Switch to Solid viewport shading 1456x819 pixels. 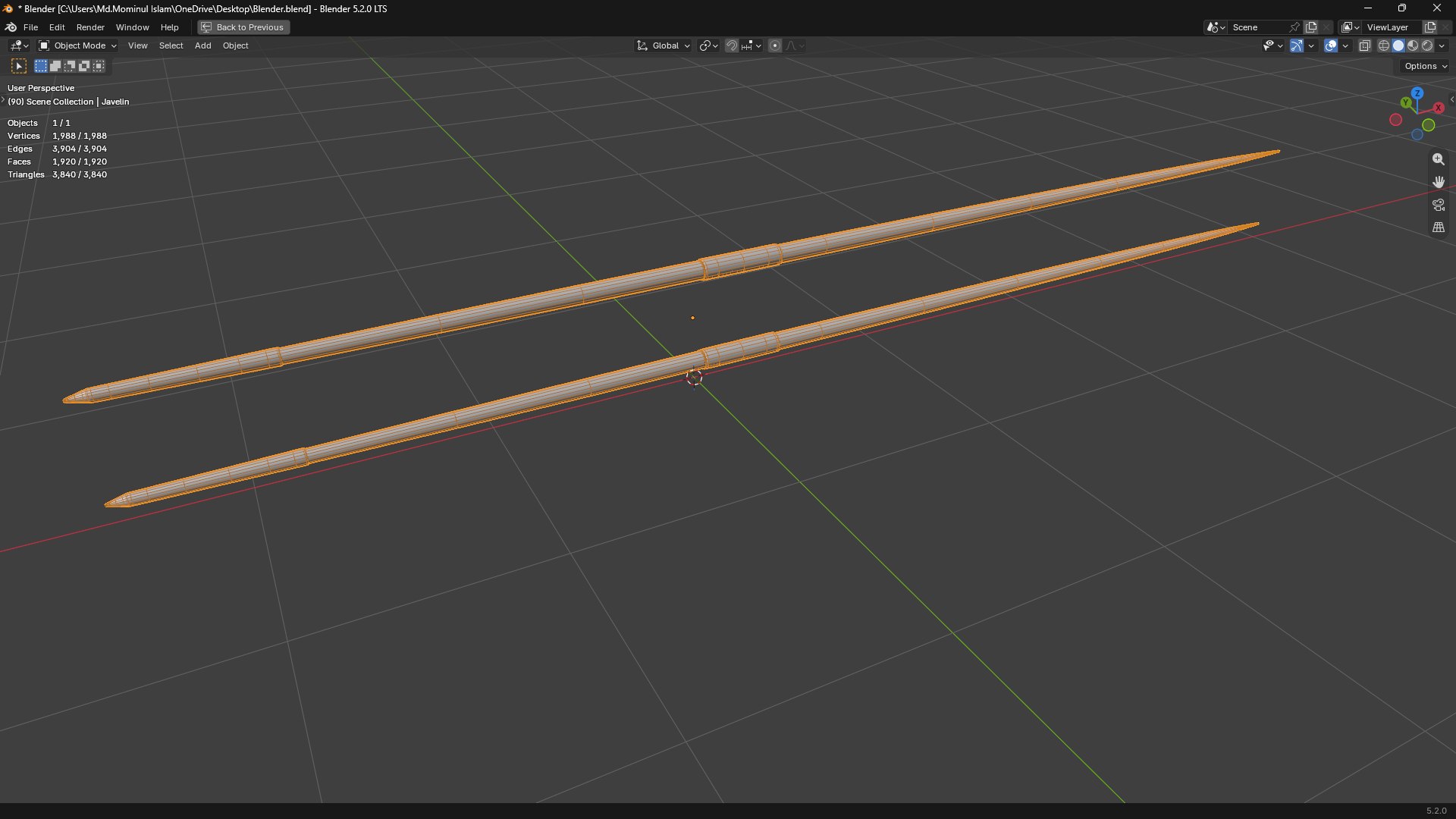pos(1398,45)
